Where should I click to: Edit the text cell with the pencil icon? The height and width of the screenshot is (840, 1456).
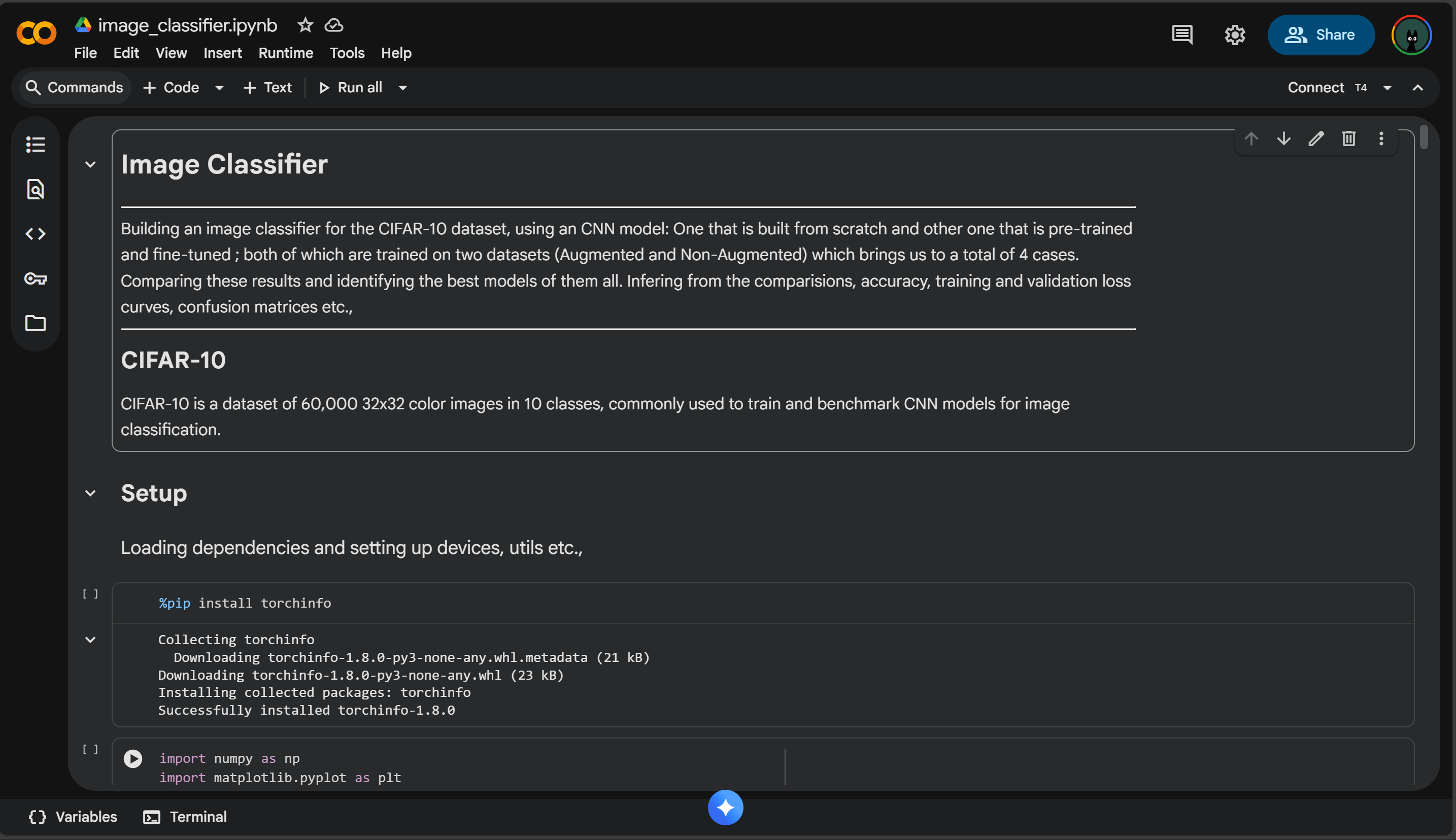pos(1316,139)
